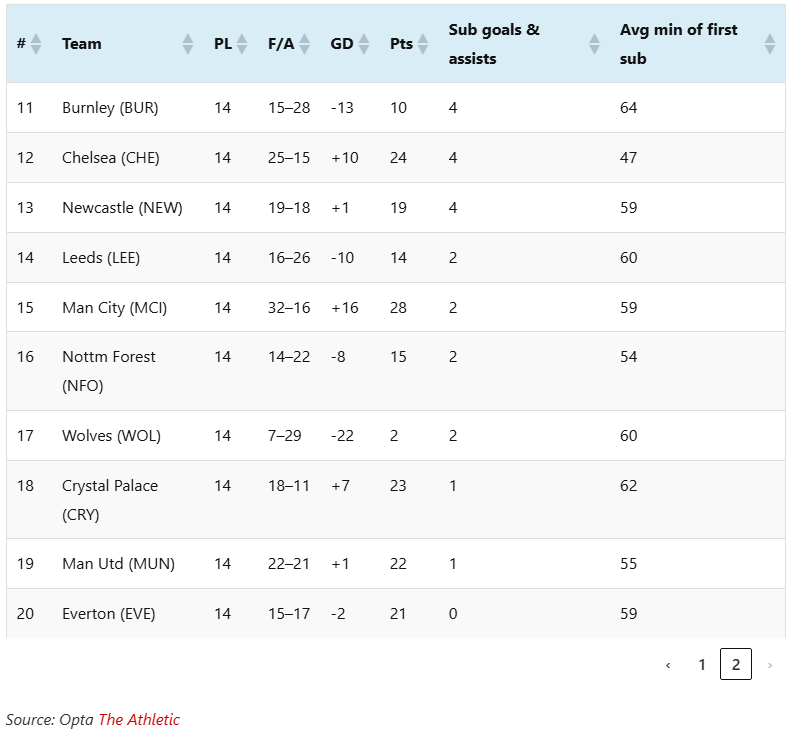Viewport: 795px width, 730px height.
Task: Click the sort arrows beside Team header
Action: [187, 44]
